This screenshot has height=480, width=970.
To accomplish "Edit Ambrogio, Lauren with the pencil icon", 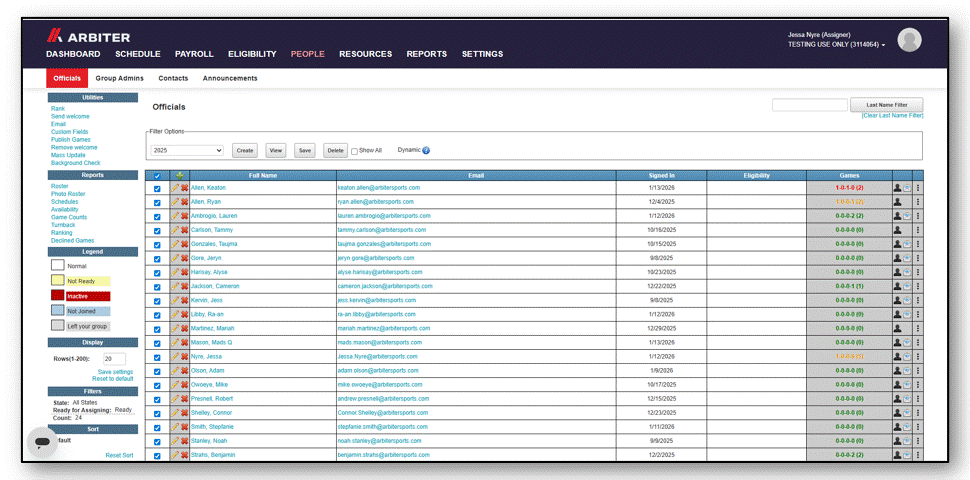I will (175, 216).
